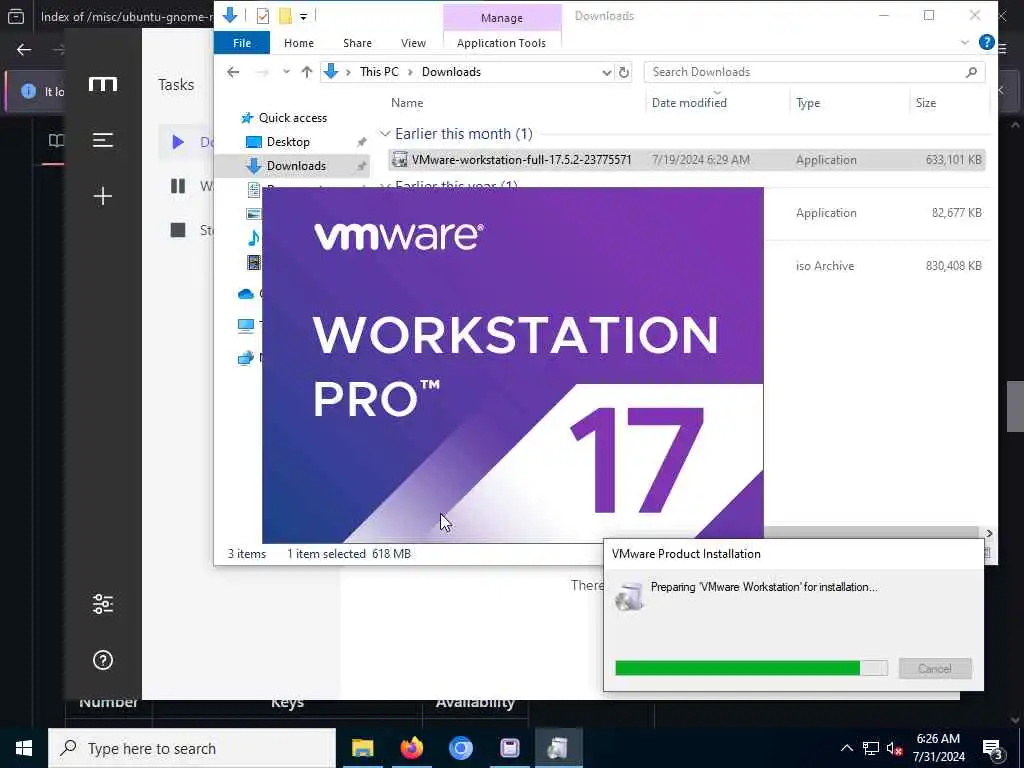Click the 82,677 KB Application row
The image size is (1024, 768).
(875, 213)
